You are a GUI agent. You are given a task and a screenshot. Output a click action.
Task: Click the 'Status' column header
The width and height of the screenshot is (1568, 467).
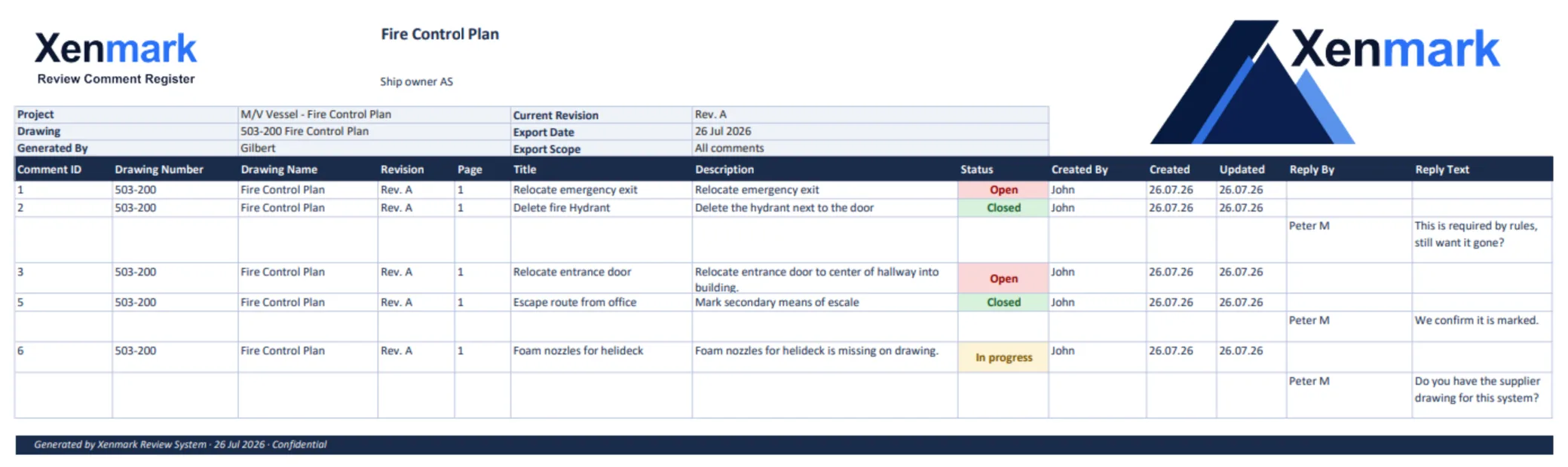tap(977, 169)
